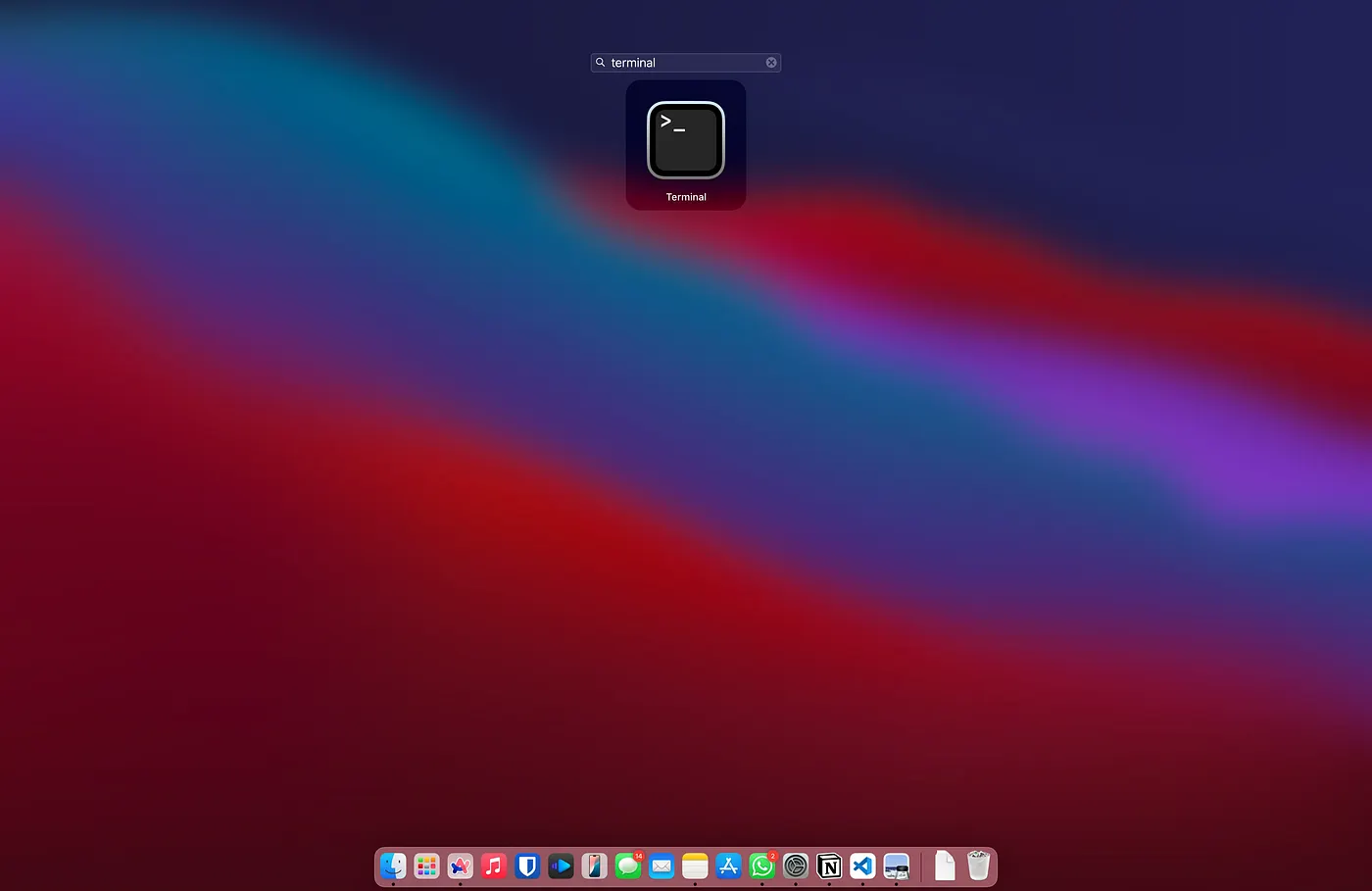
Task: Open Messages from the Dock
Action: coord(628,866)
